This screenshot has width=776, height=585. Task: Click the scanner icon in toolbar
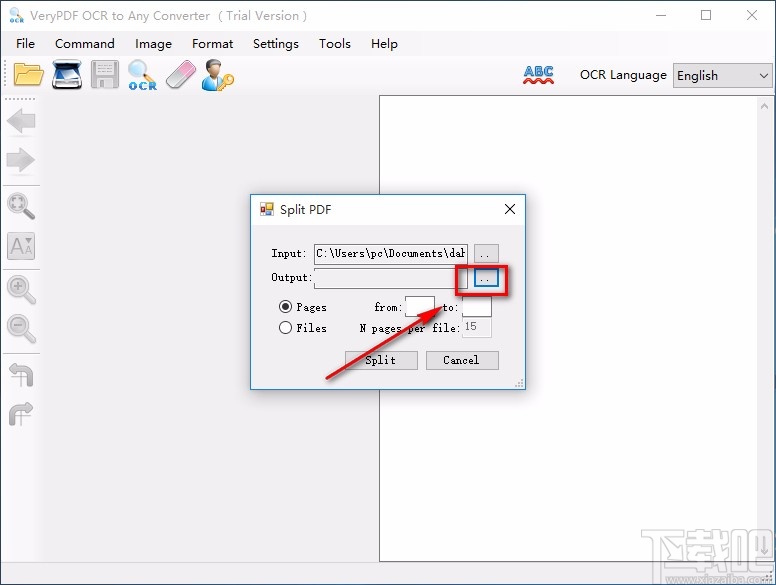(x=67, y=75)
